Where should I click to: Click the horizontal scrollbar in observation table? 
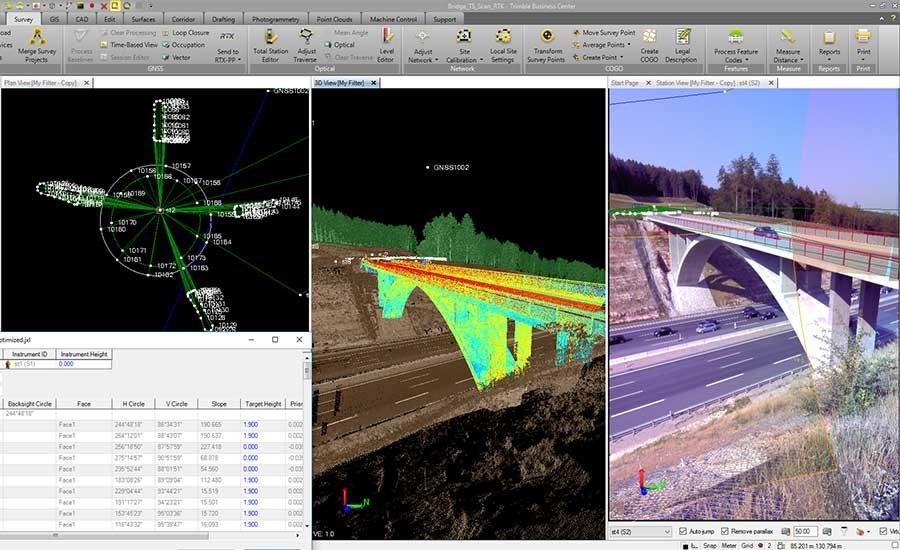tap(103, 535)
